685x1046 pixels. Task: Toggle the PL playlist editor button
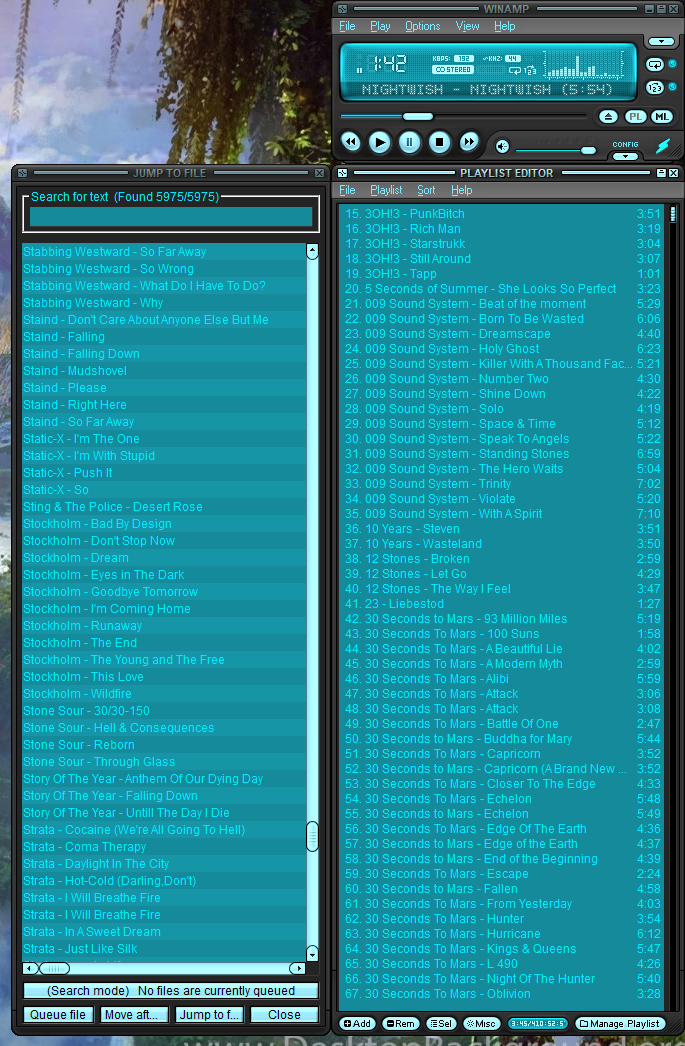636,116
